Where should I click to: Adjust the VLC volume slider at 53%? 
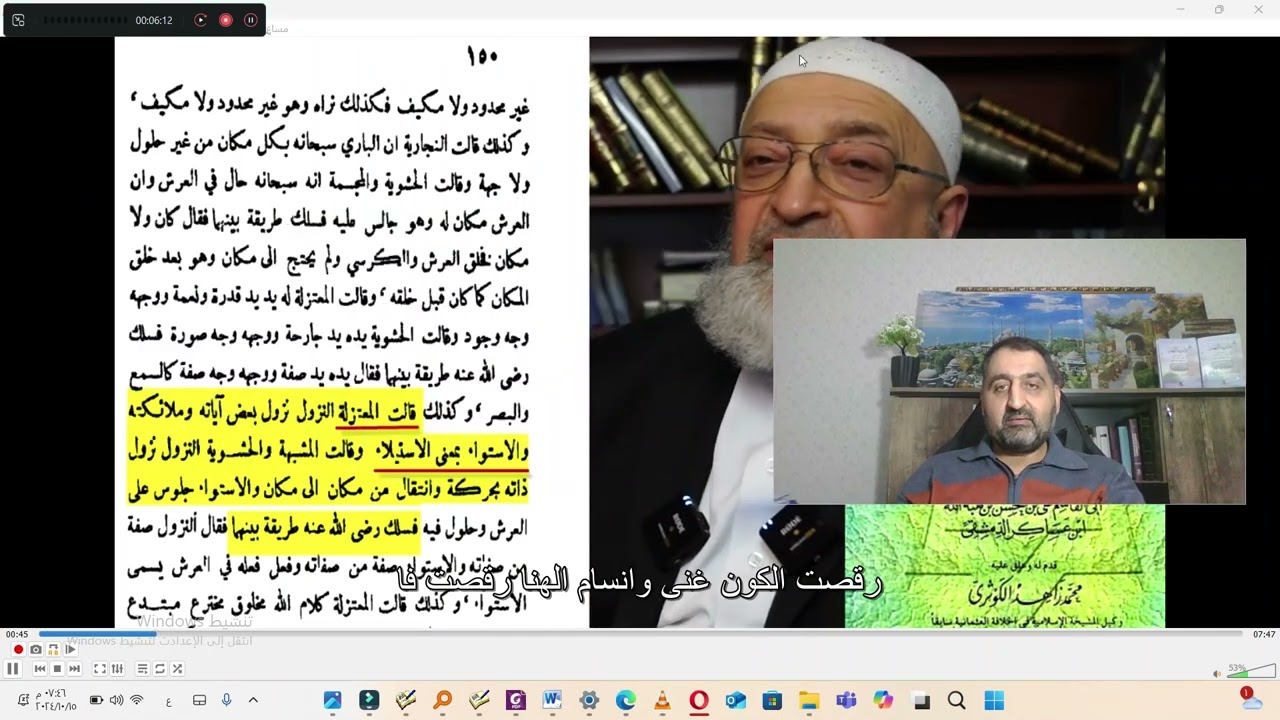pos(1251,671)
